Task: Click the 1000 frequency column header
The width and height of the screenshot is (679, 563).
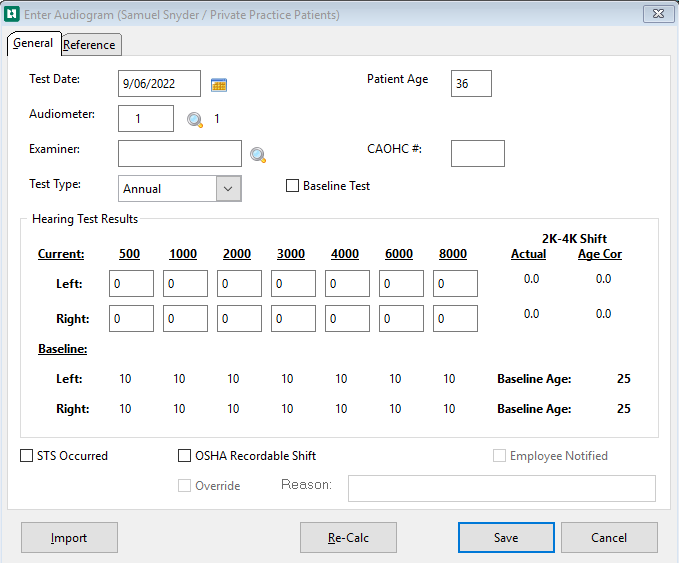Action: click(x=183, y=254)
